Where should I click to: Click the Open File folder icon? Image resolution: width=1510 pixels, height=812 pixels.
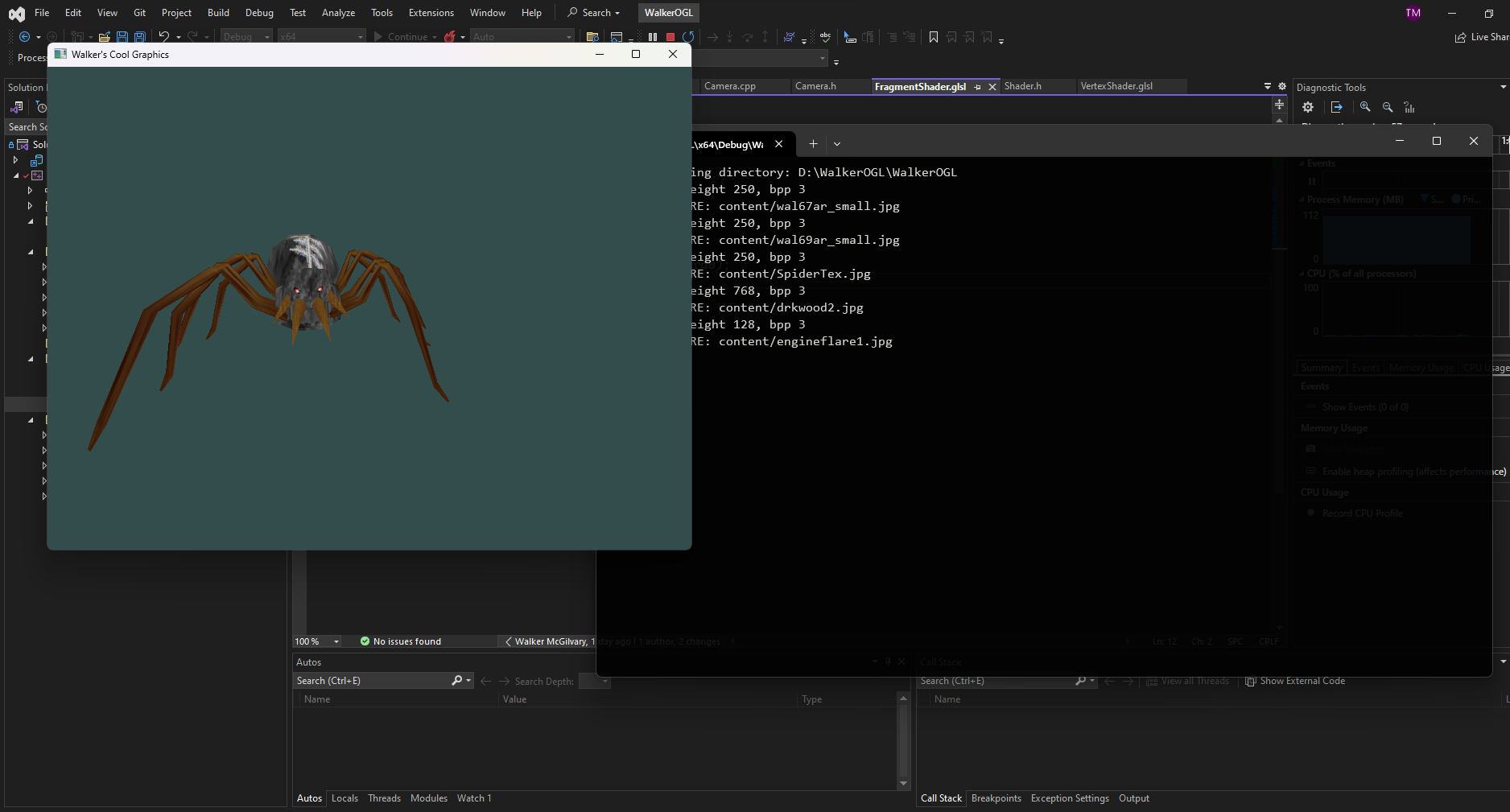pyautogui.click(x=105, y=37)
